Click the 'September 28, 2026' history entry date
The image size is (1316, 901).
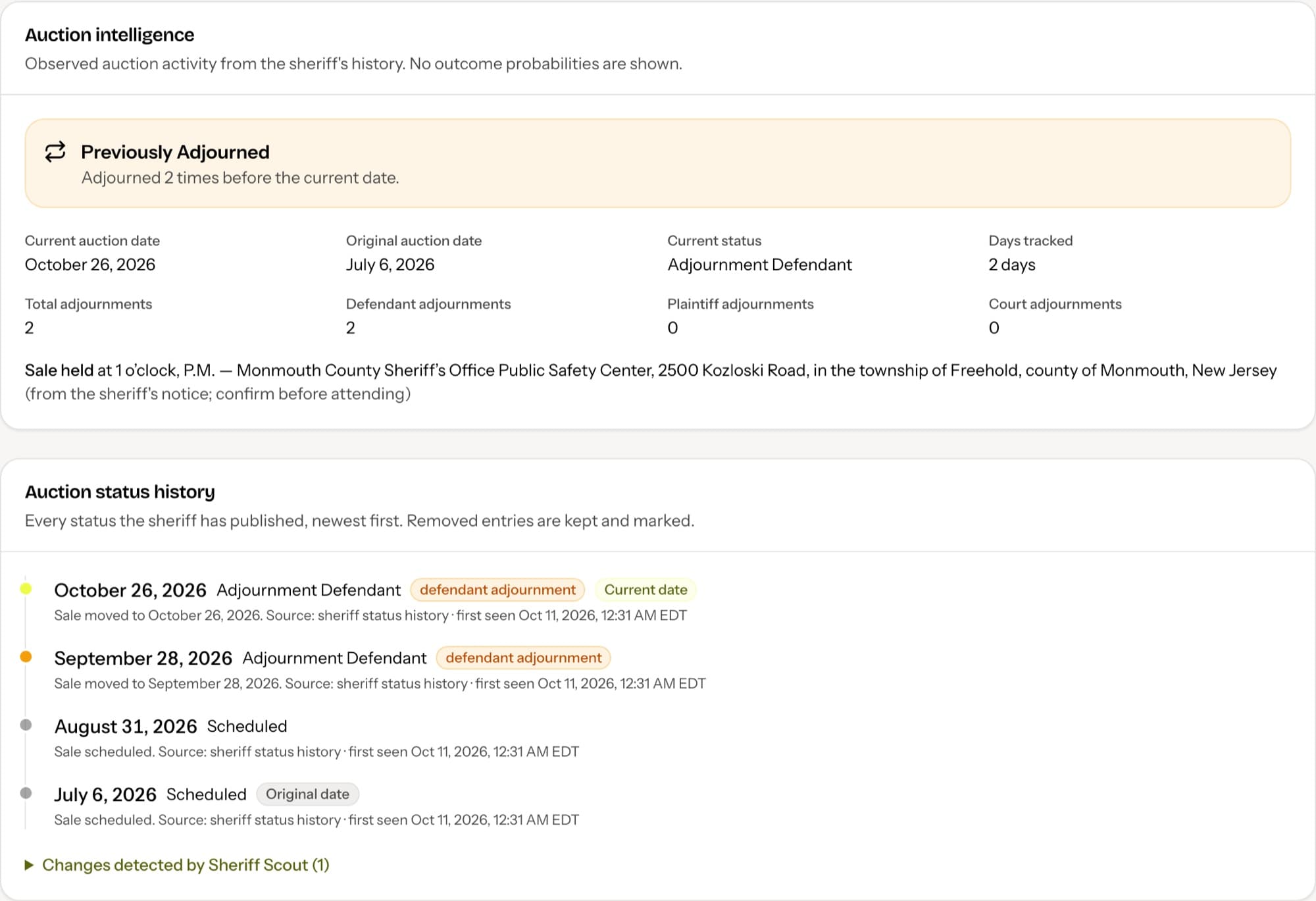point(143,658)
